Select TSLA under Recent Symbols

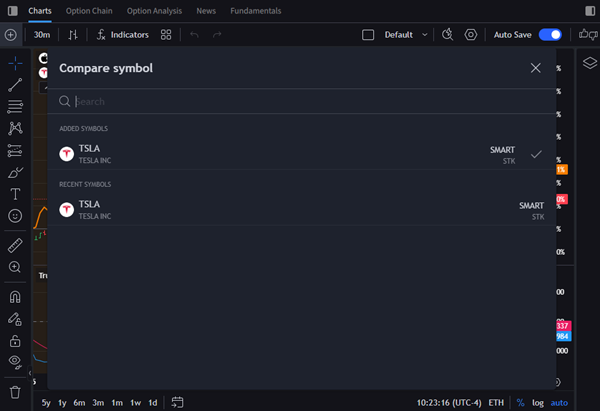coord(302,210)
